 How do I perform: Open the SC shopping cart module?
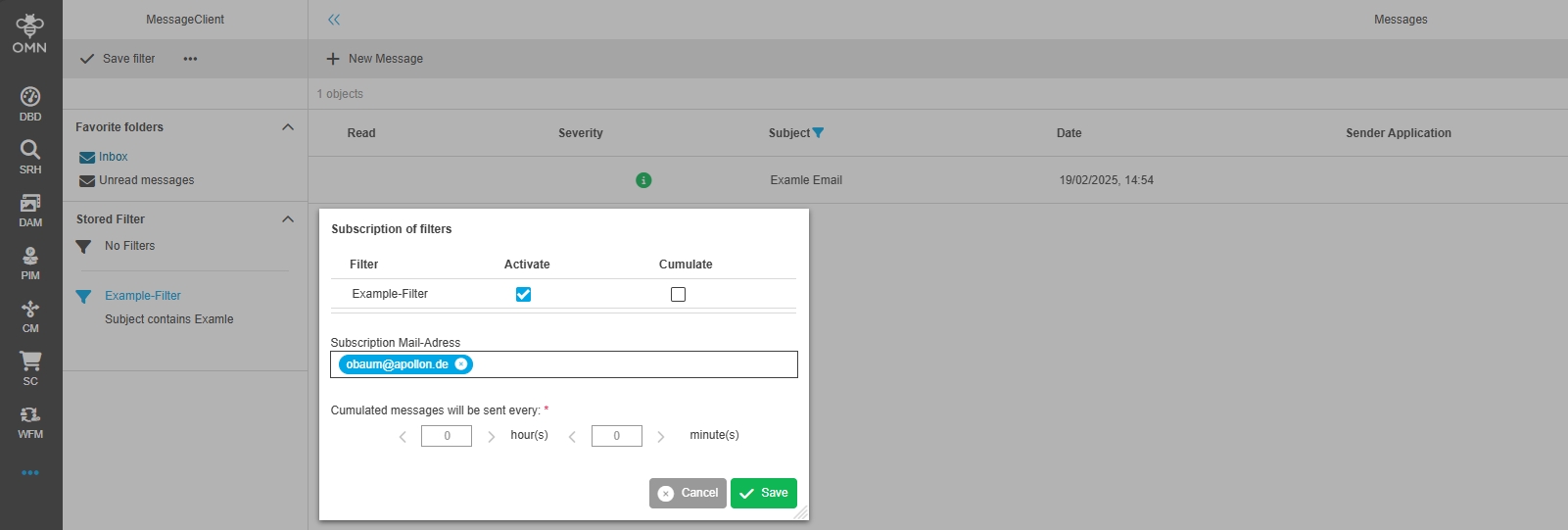30,366
